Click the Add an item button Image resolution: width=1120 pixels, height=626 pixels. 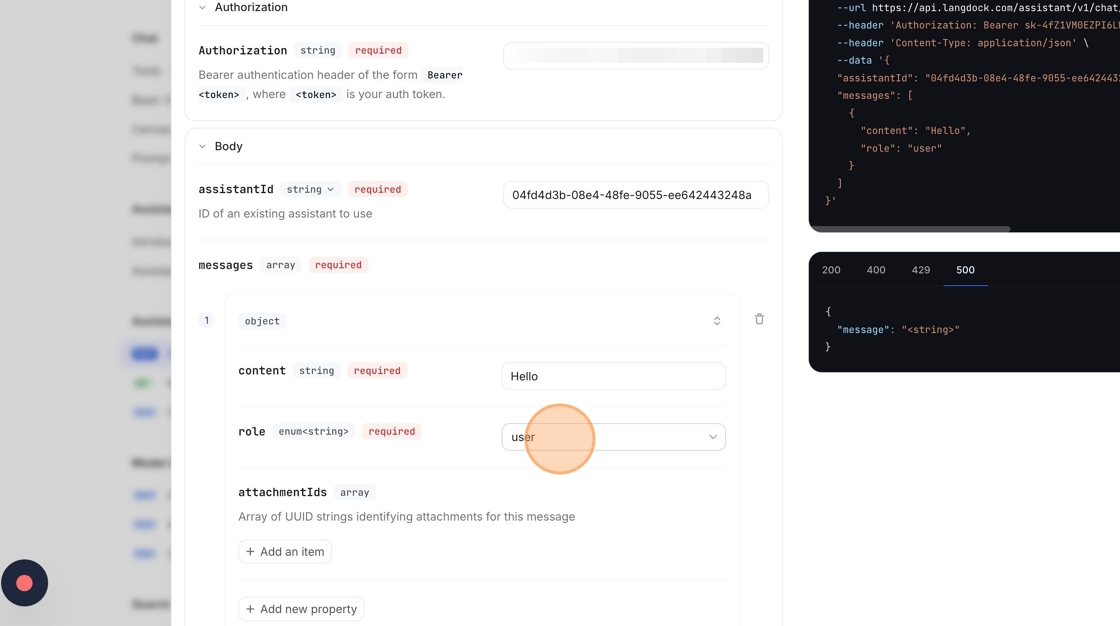(285, 552)
